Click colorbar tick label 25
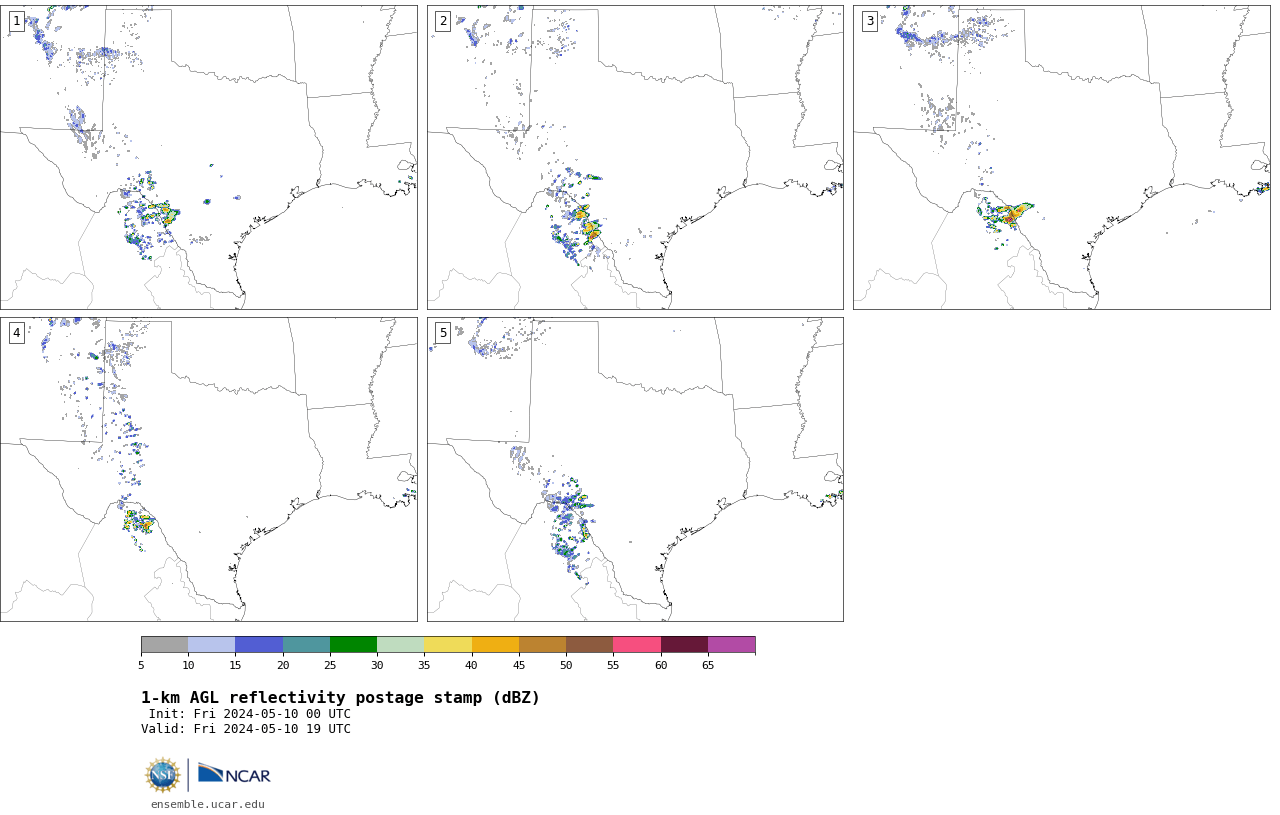The width and height of the screenshot is (1280, 815). (x=330, y=666)
